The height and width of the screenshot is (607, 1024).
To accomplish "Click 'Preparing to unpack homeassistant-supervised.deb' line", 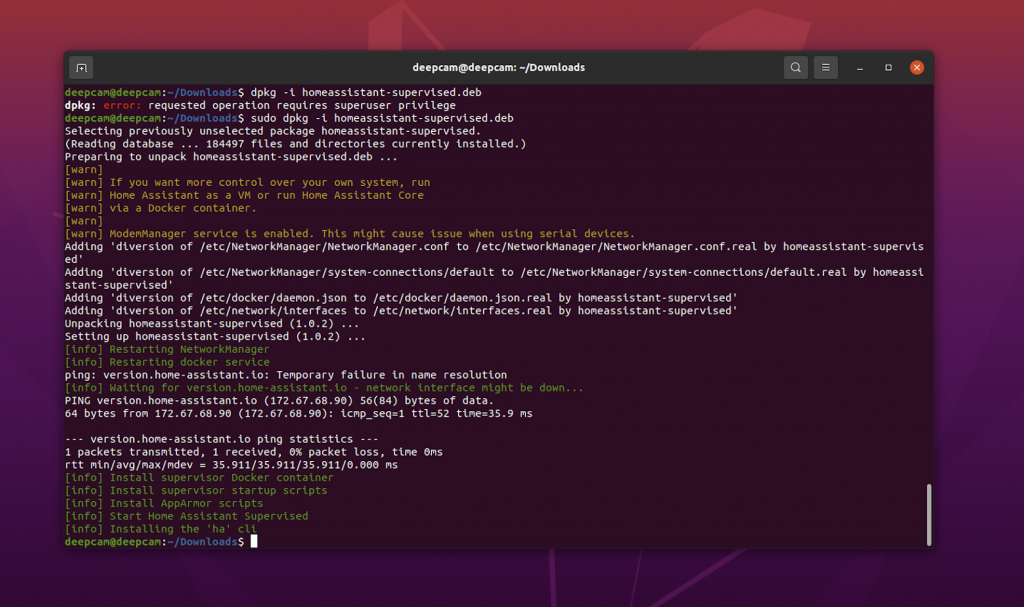I will click(231, 157).
